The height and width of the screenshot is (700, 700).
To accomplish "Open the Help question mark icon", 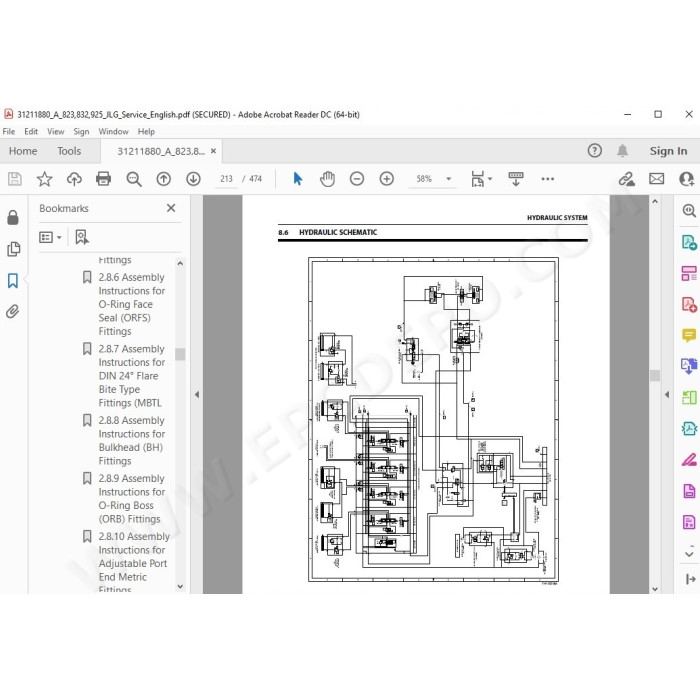I will (x=595, y=151).
